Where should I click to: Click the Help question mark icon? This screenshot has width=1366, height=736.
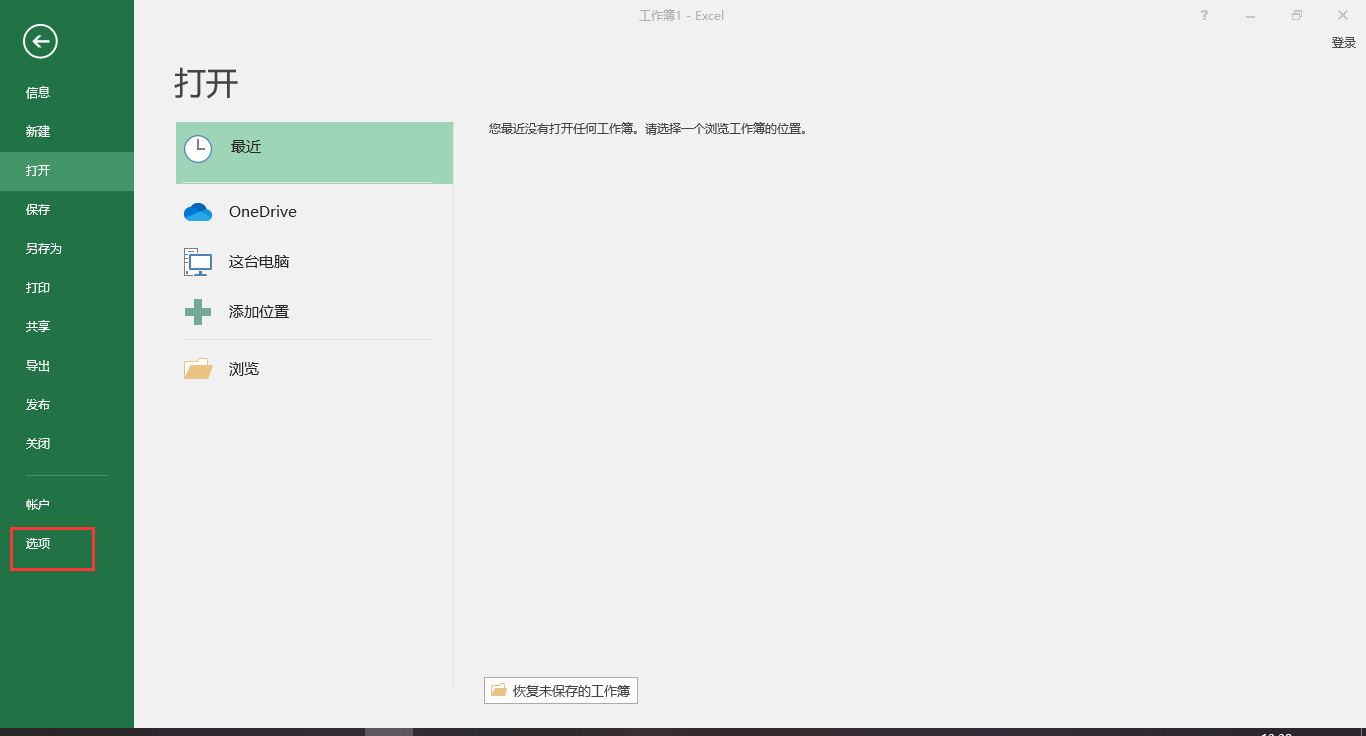[x=1204, y=15]
